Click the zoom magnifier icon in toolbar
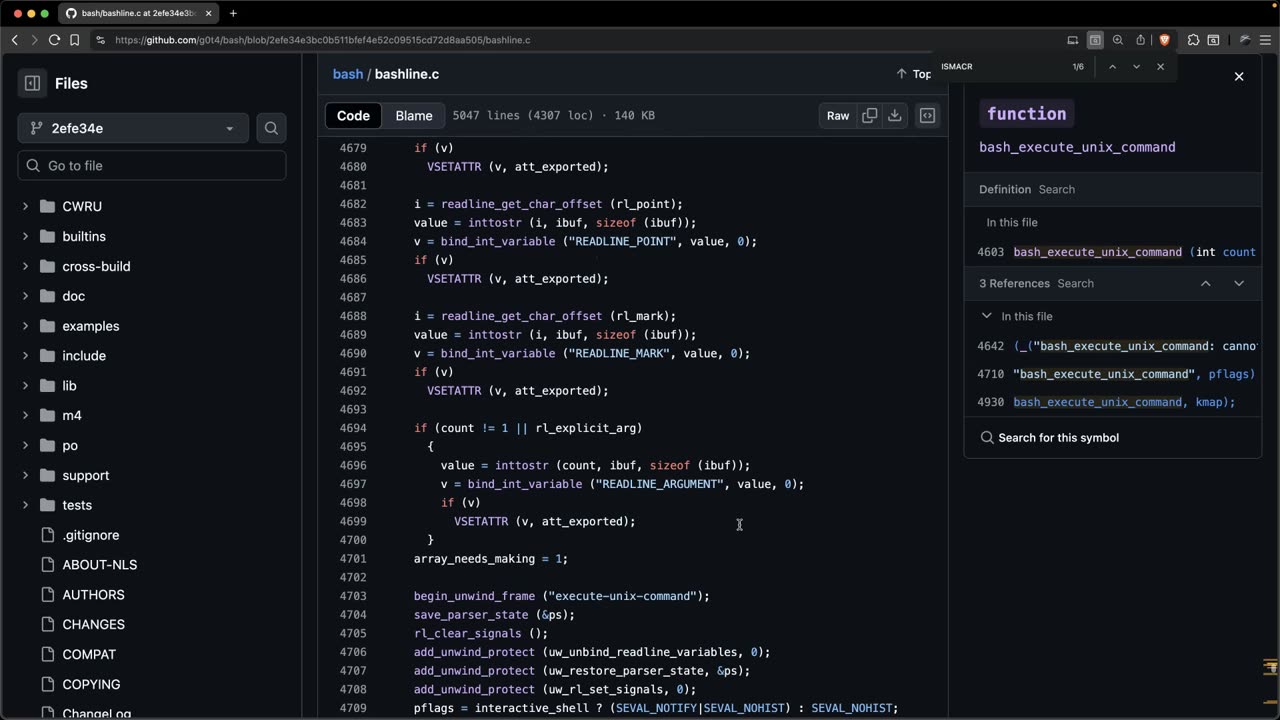 point(1118,40)
